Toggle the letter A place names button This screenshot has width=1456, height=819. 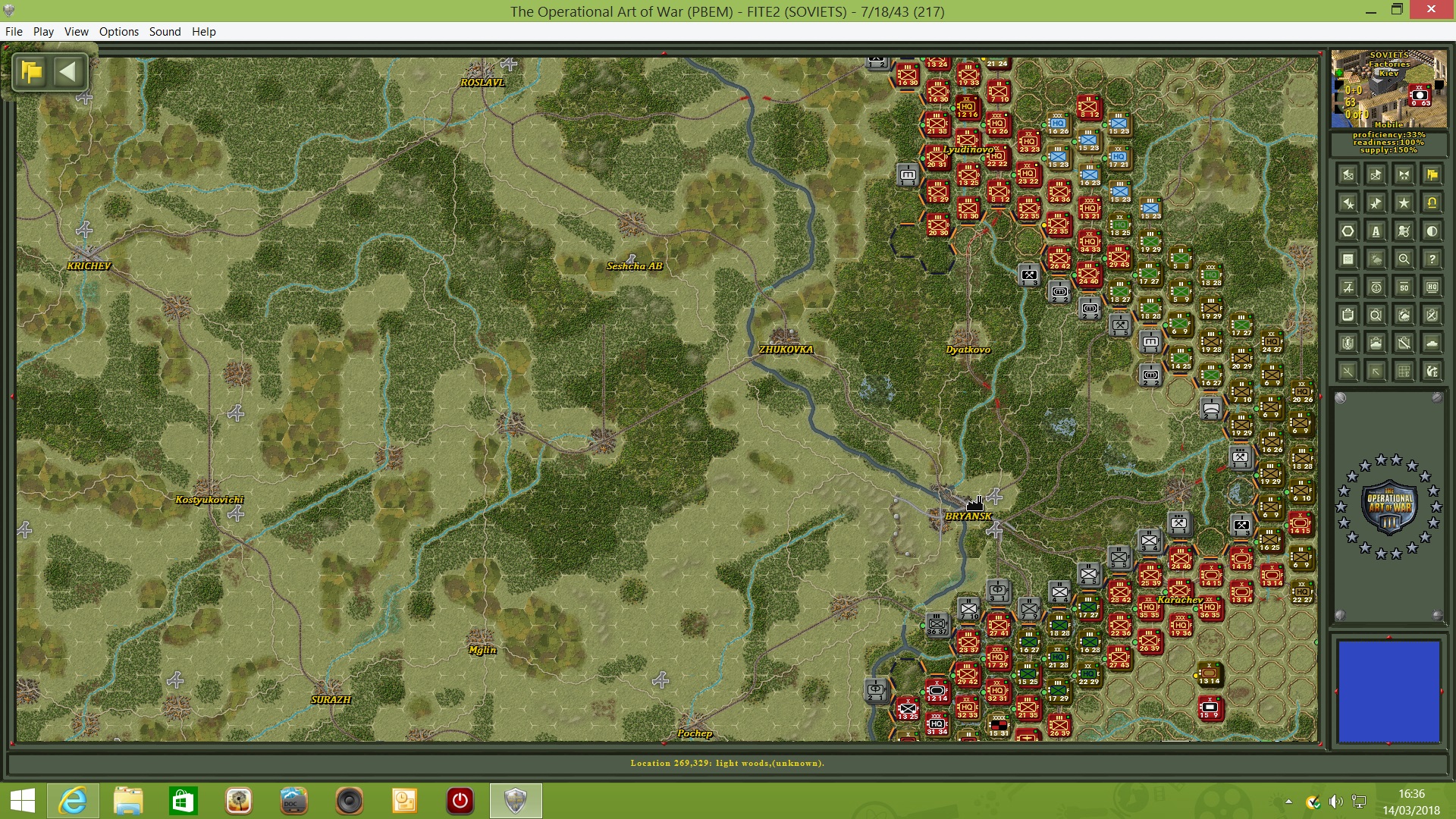1376,231
